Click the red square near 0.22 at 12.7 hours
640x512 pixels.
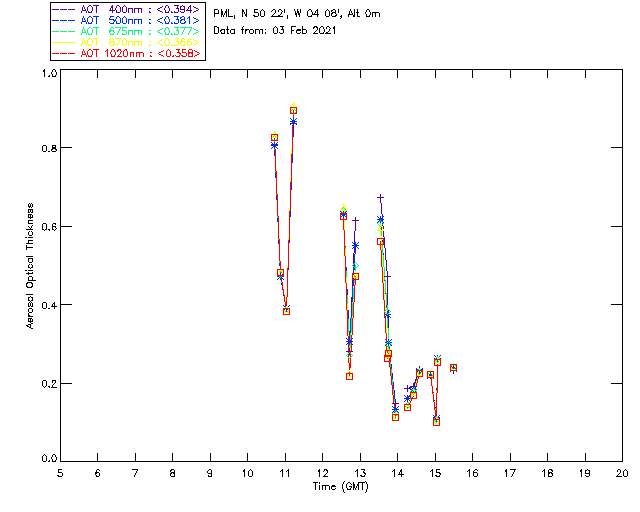[349, 376]
